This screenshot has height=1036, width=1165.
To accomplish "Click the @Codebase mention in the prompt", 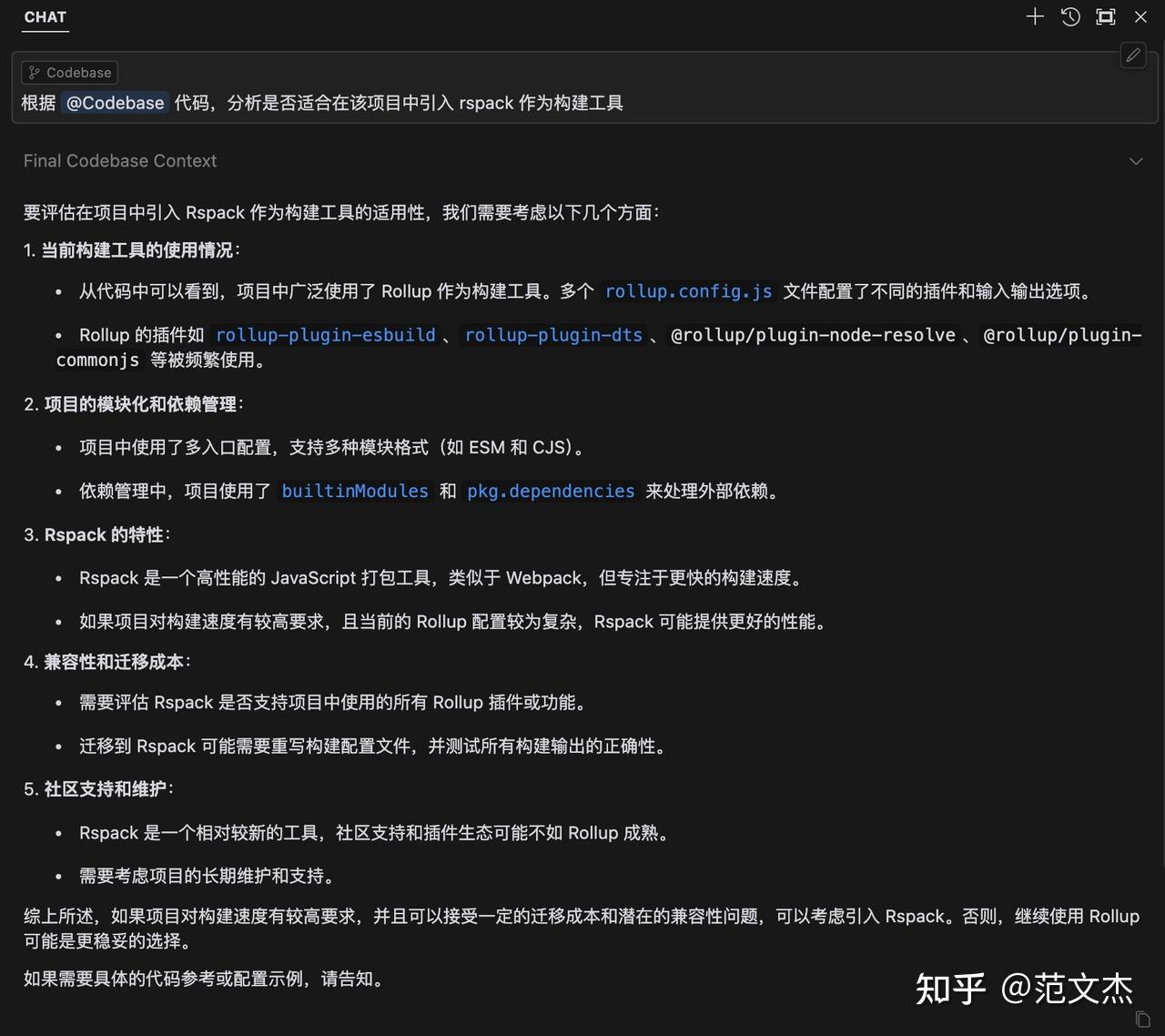I will tap(115, 103).
